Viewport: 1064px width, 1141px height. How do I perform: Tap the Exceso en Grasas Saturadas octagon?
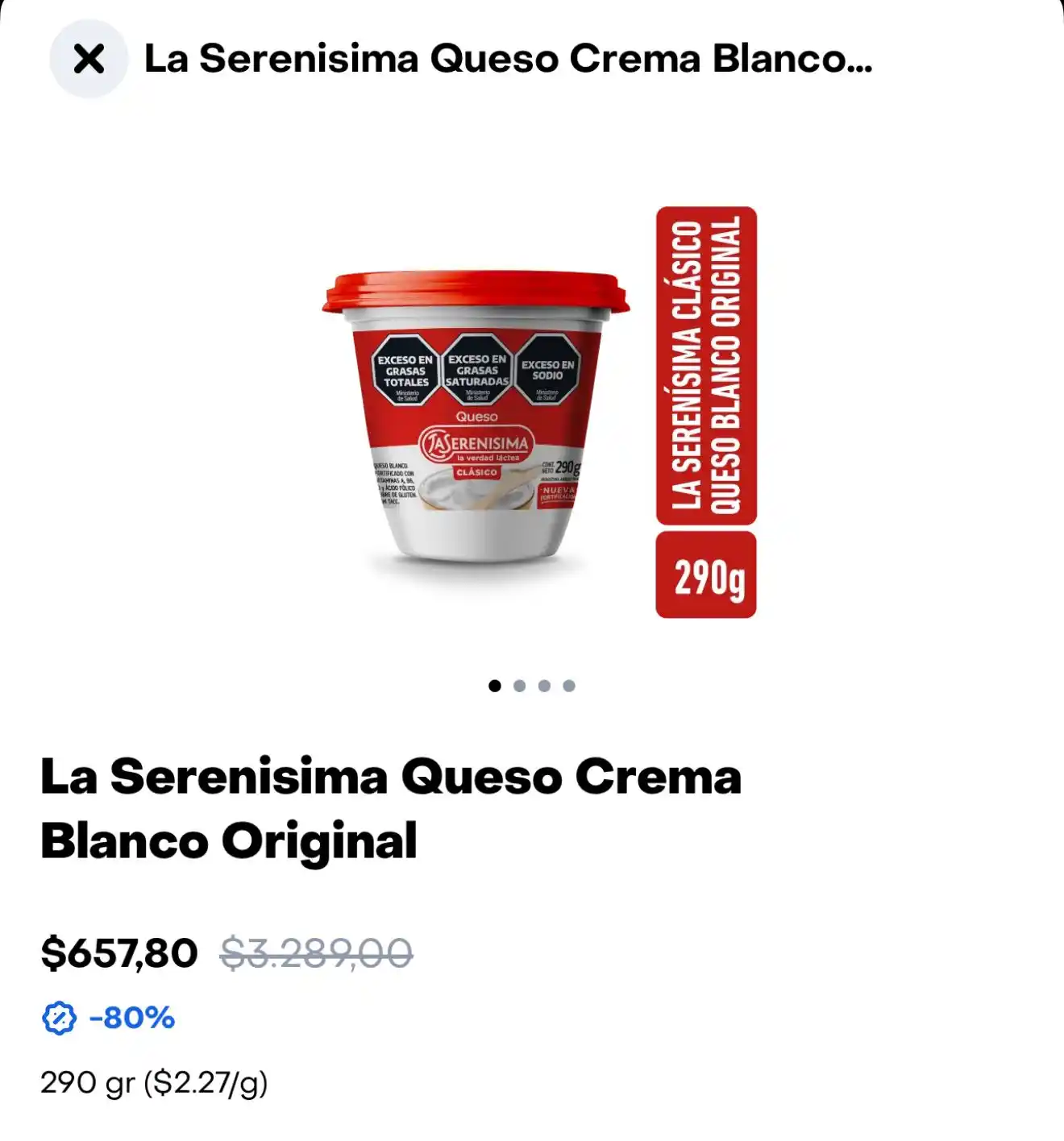point(477,370)
